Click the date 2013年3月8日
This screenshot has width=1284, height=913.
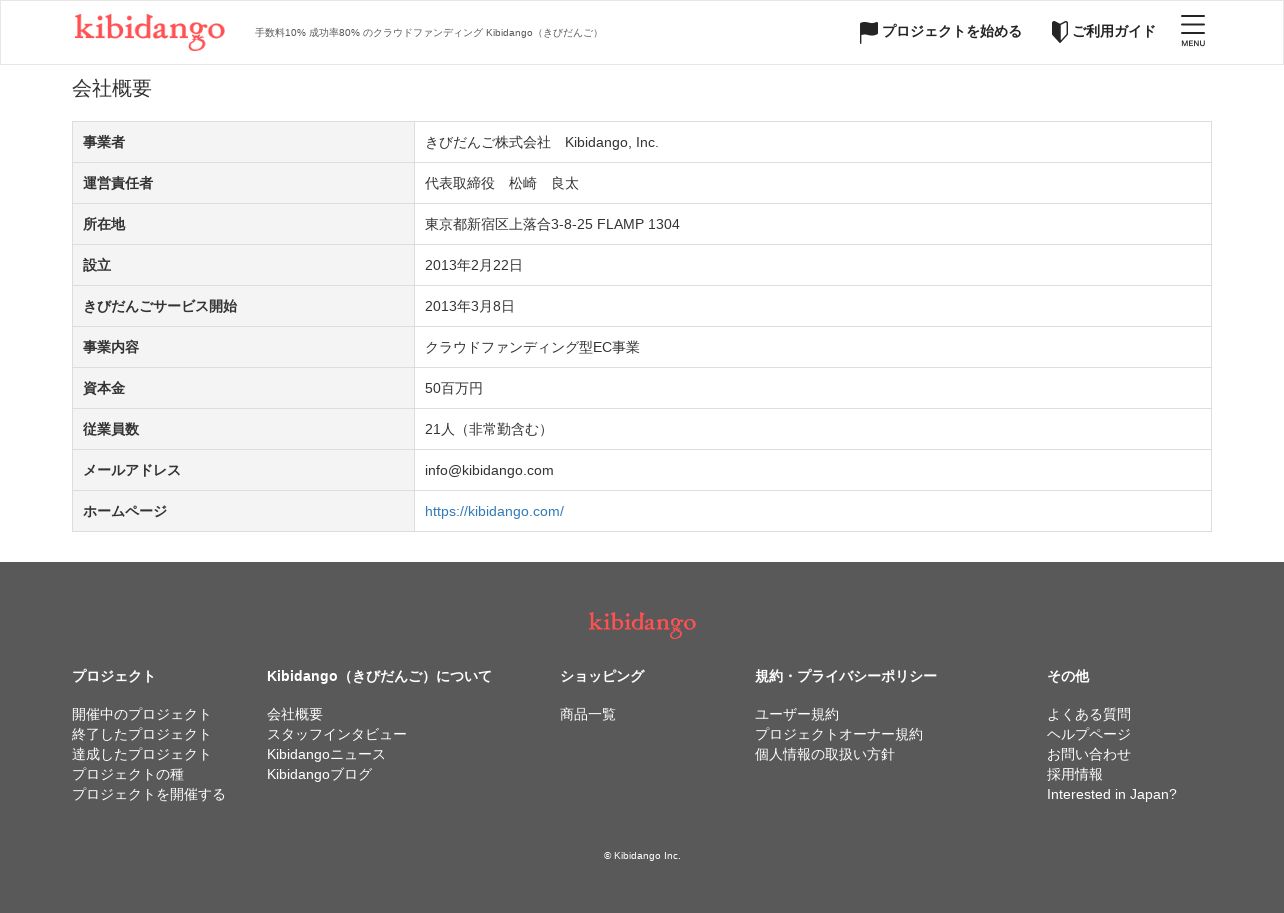click(x=470, y=306)
